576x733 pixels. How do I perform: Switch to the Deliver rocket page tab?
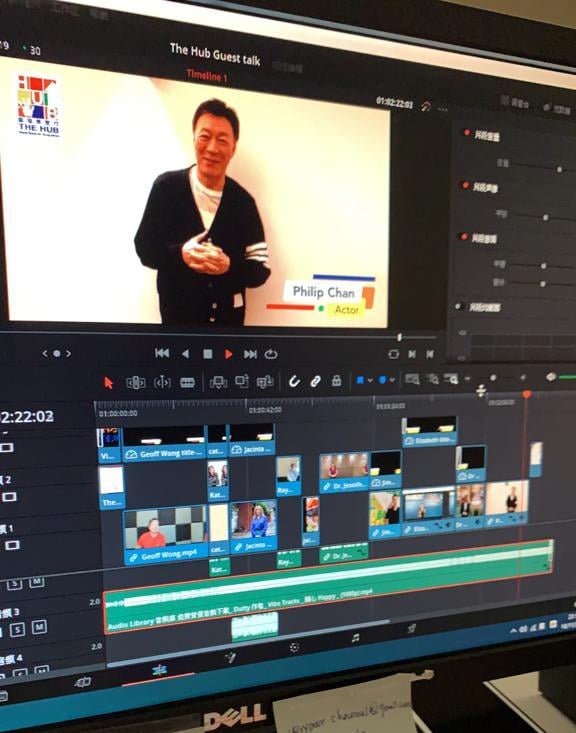[411, 629]
